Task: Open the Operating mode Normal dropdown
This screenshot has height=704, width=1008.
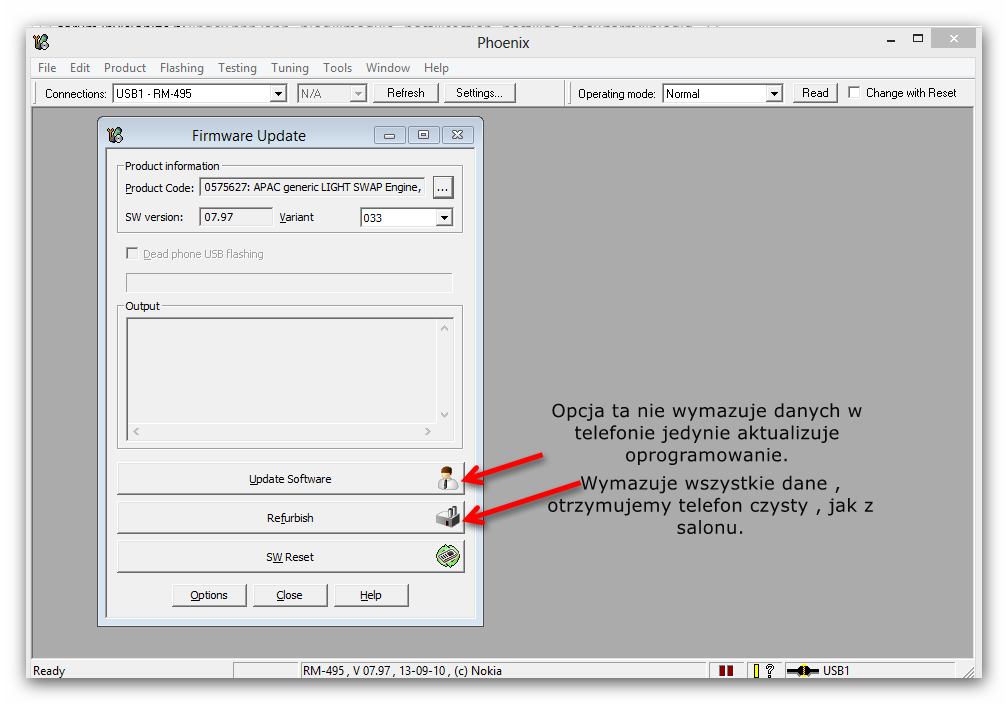Action: (774, 94)
